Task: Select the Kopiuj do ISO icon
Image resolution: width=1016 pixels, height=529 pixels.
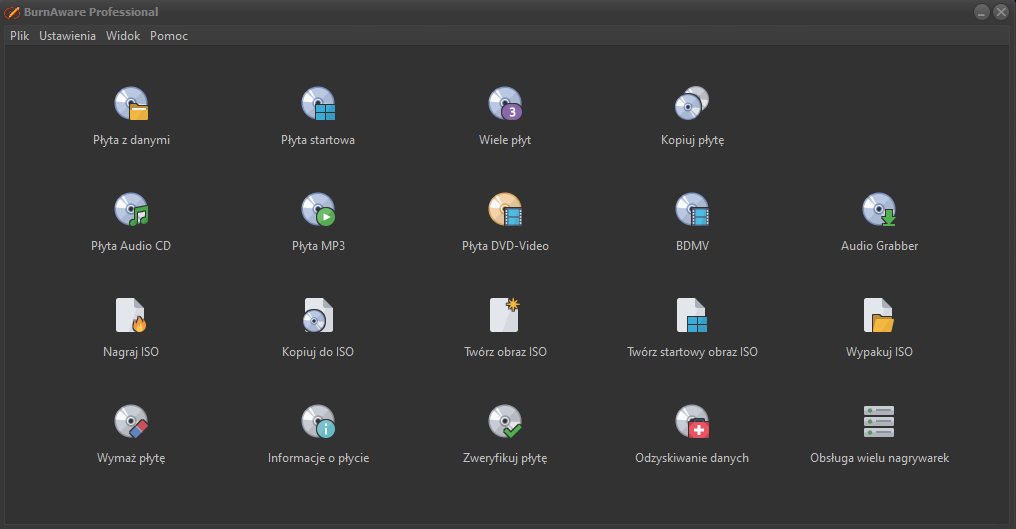Action: tap(318, 315)
